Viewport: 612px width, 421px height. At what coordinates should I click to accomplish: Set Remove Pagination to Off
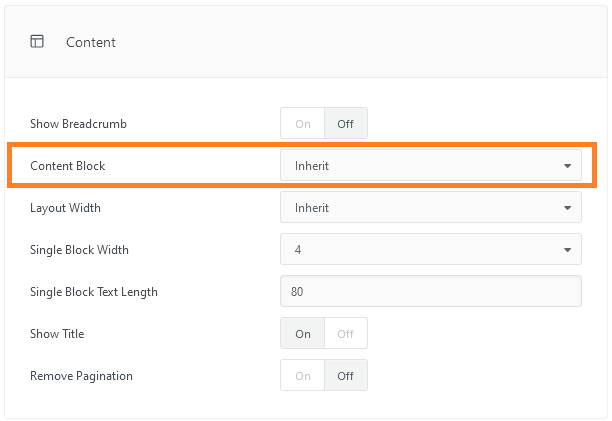pyautogui.click(x=346, y=376)
